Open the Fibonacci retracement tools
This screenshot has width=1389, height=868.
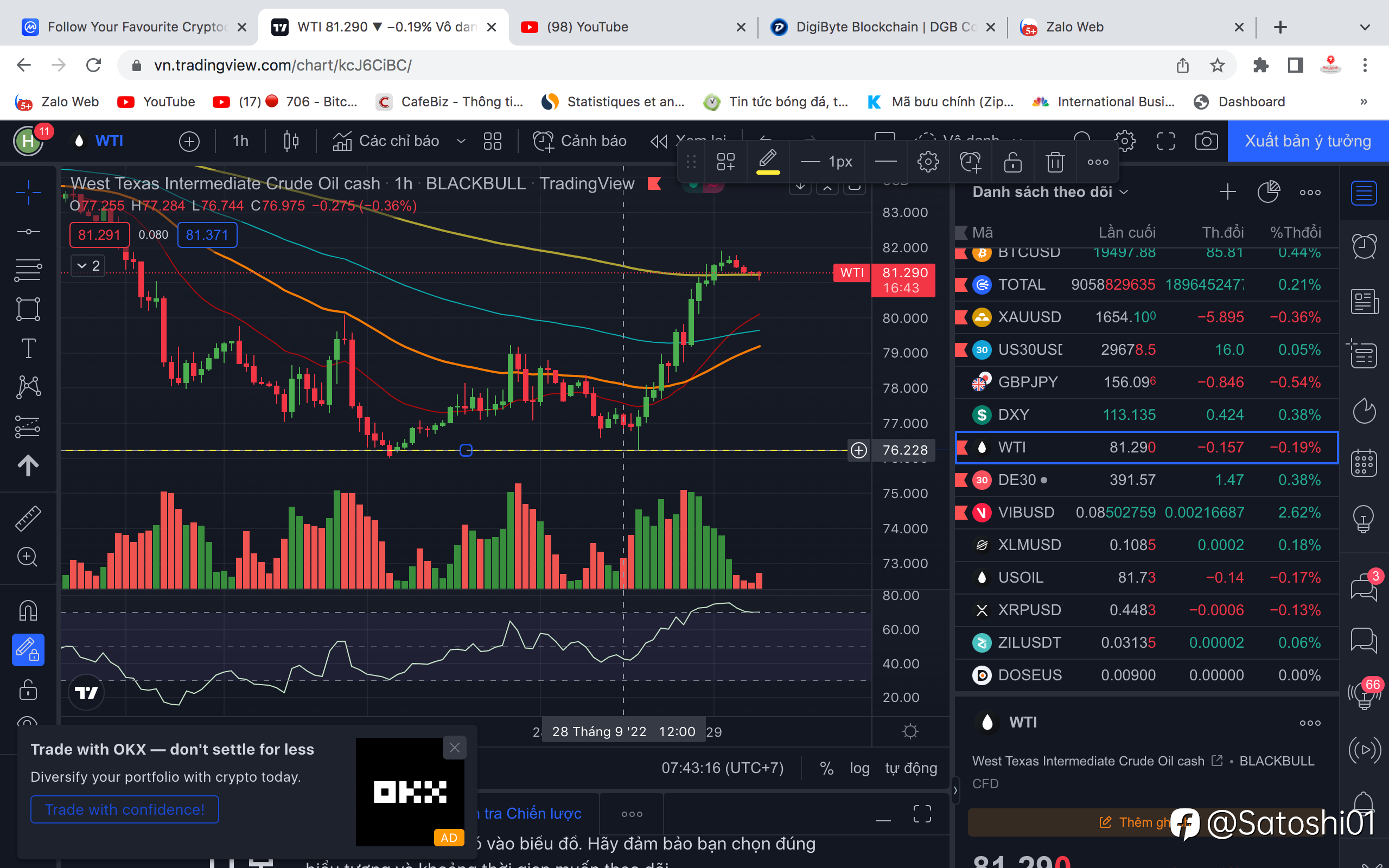28,270
